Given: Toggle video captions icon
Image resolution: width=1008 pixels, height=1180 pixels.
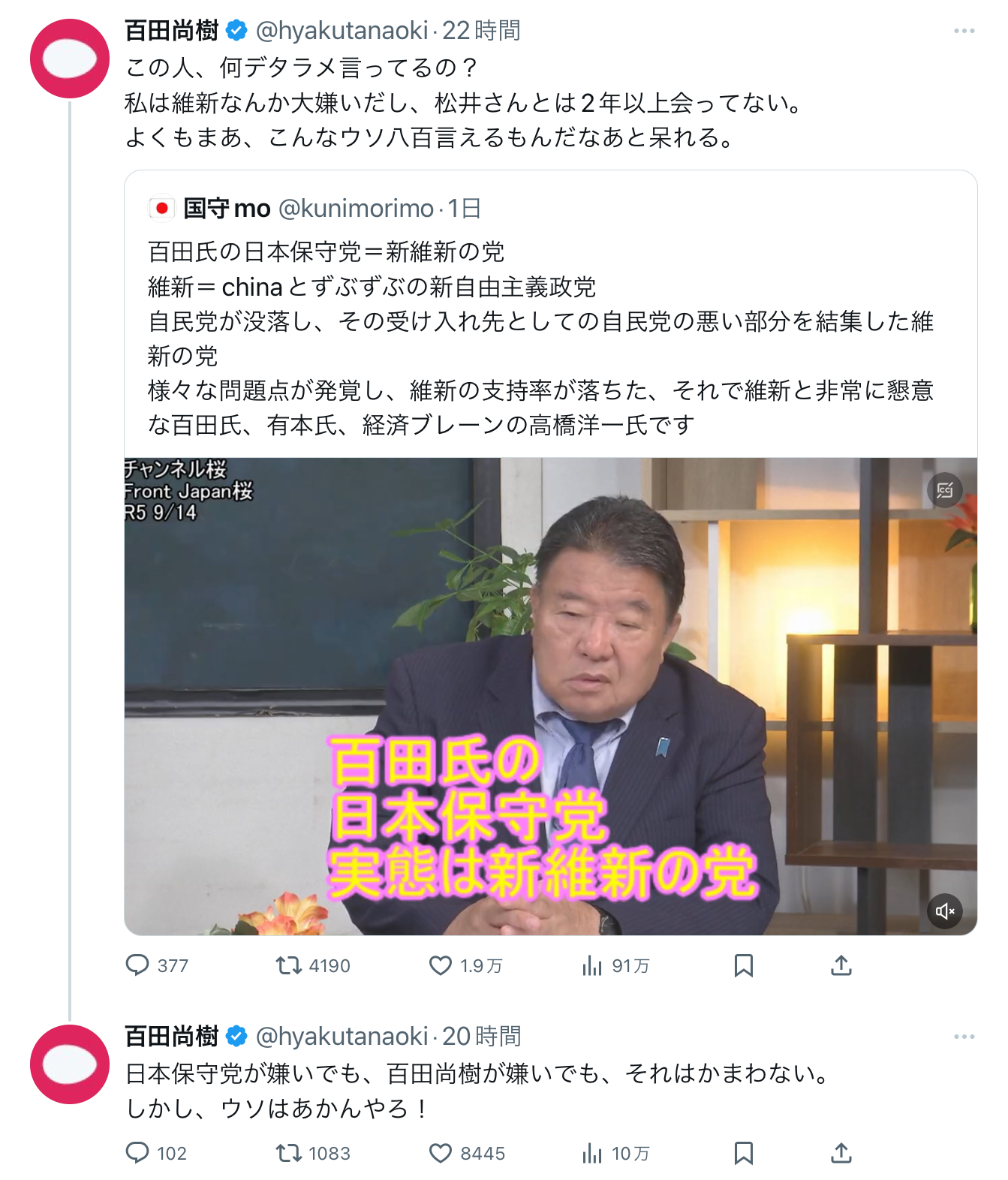Looking at the screenshot, I should pyautogui.click(x=945, y=490).
